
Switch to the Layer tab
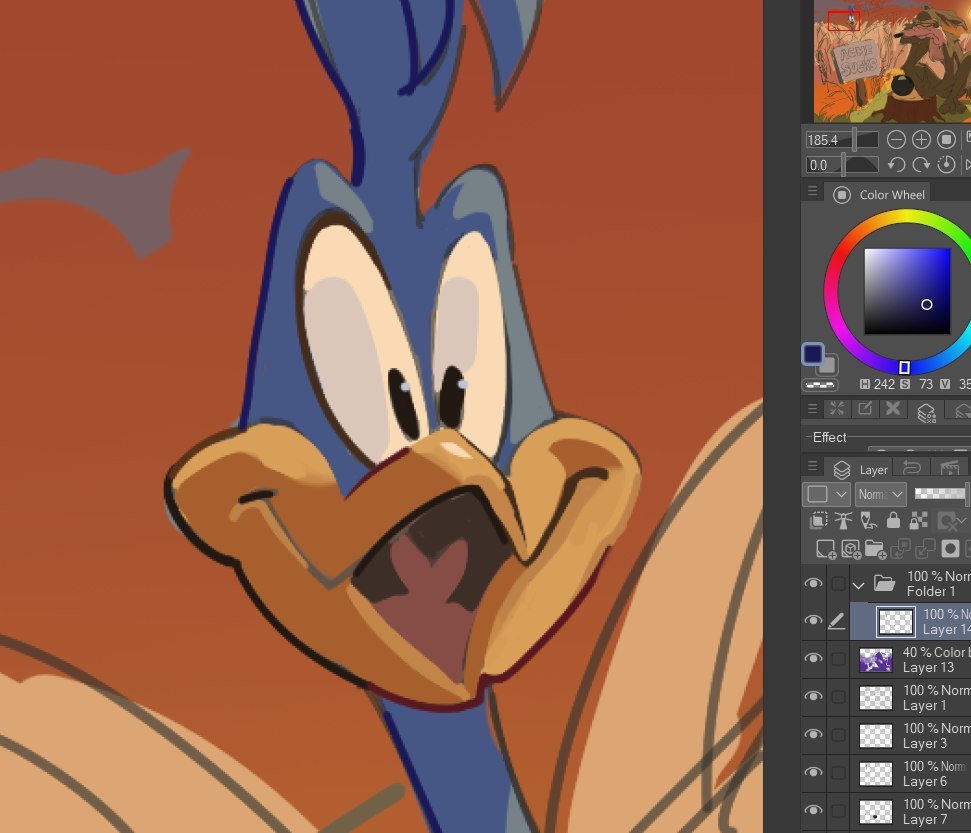pyautogui.click(x=860, y=469)
